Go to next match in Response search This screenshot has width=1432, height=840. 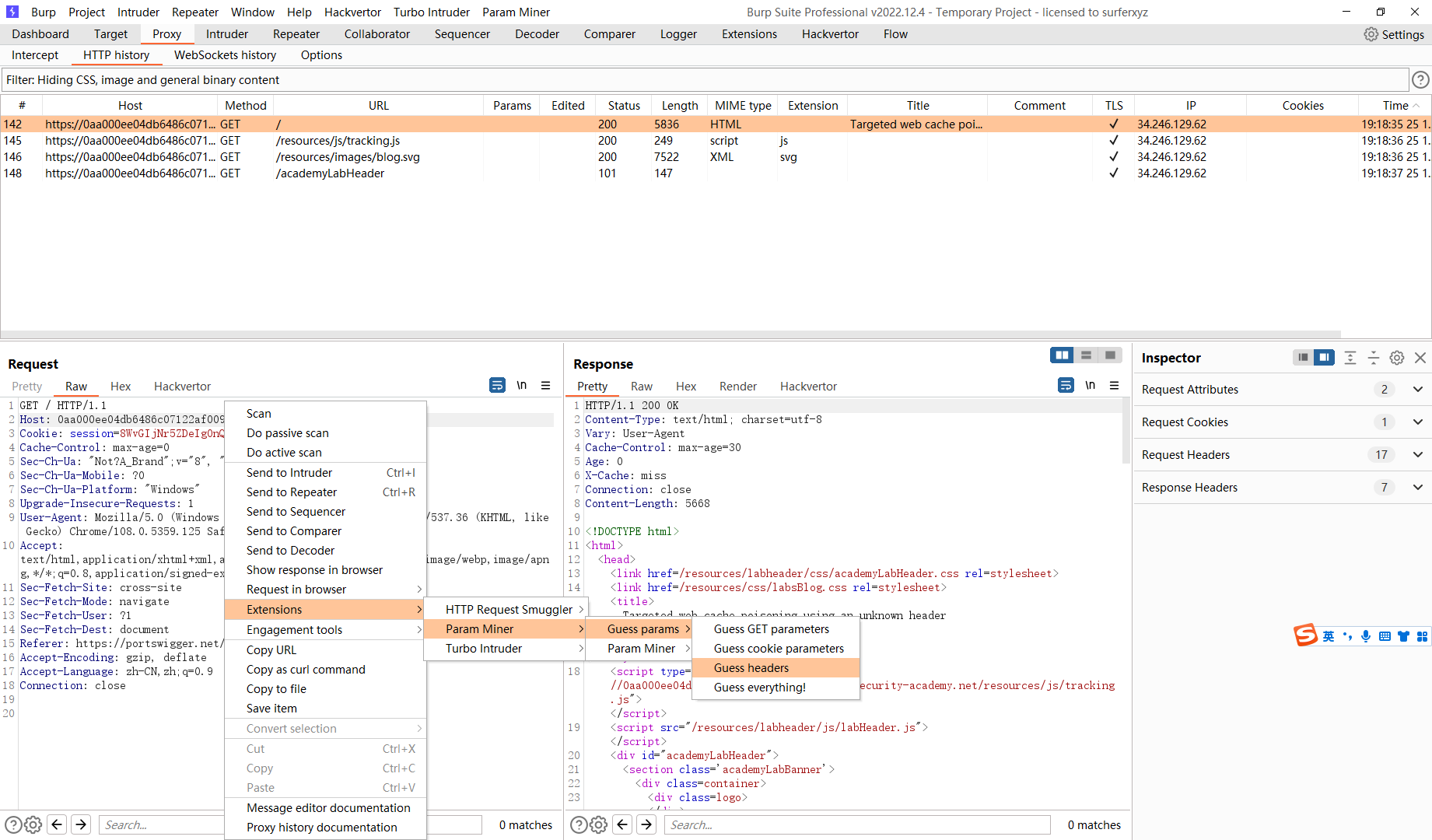click(646, 824)
